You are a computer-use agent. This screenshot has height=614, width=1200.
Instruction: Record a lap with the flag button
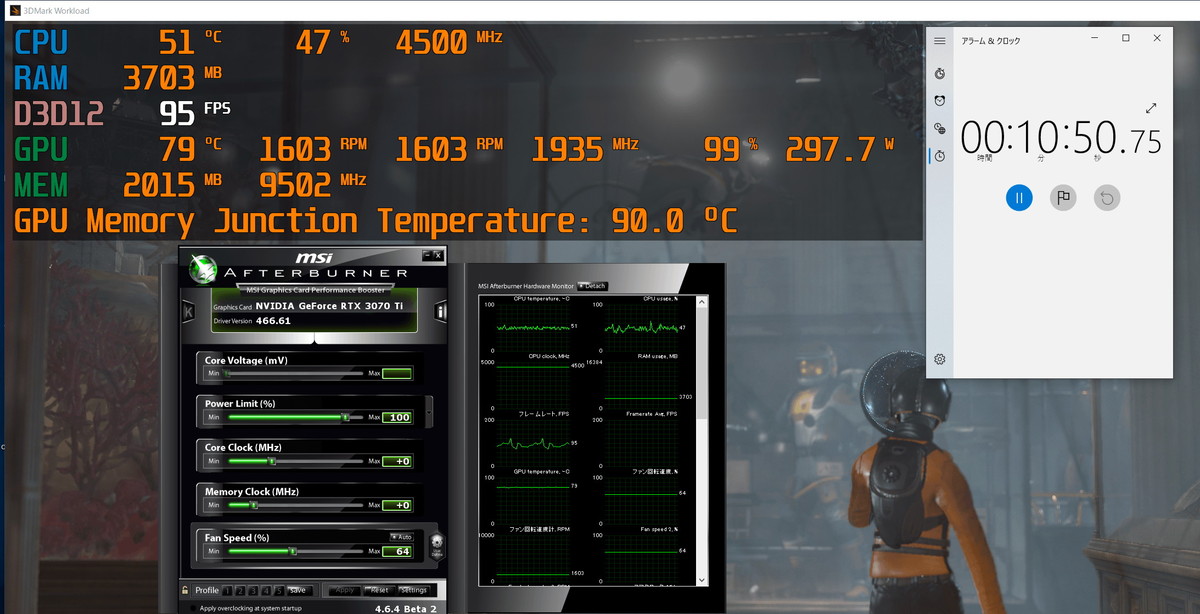coord(1063,197)
